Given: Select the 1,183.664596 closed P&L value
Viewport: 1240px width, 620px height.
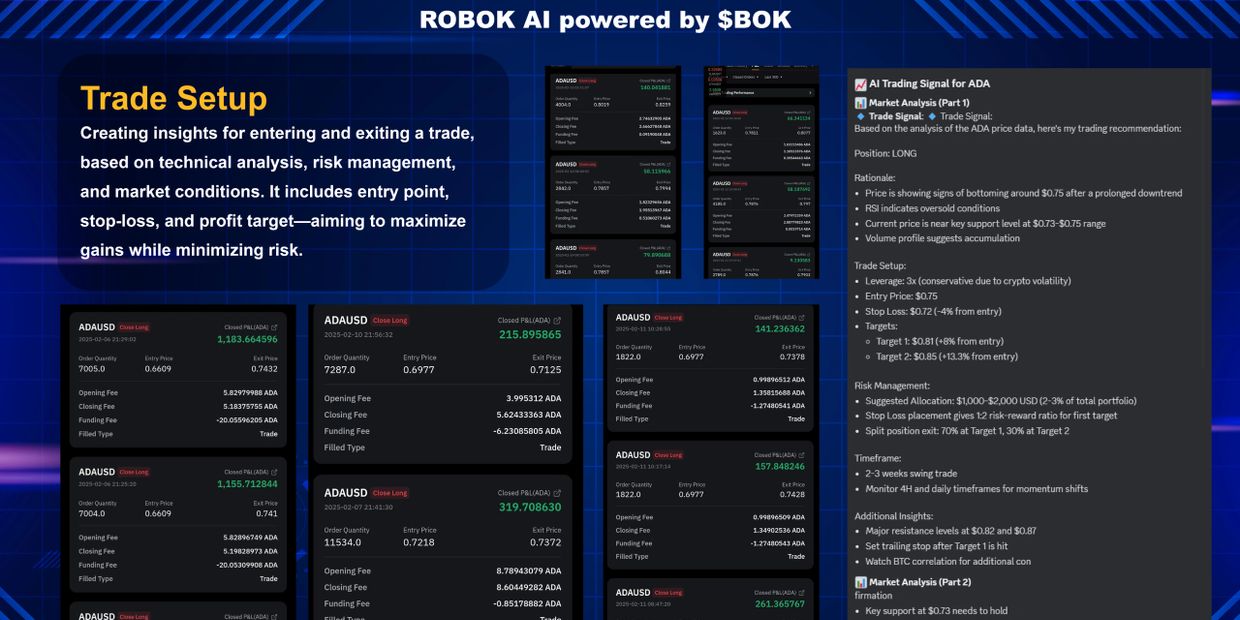Looking at the screenshot, I should click(247, 339).
